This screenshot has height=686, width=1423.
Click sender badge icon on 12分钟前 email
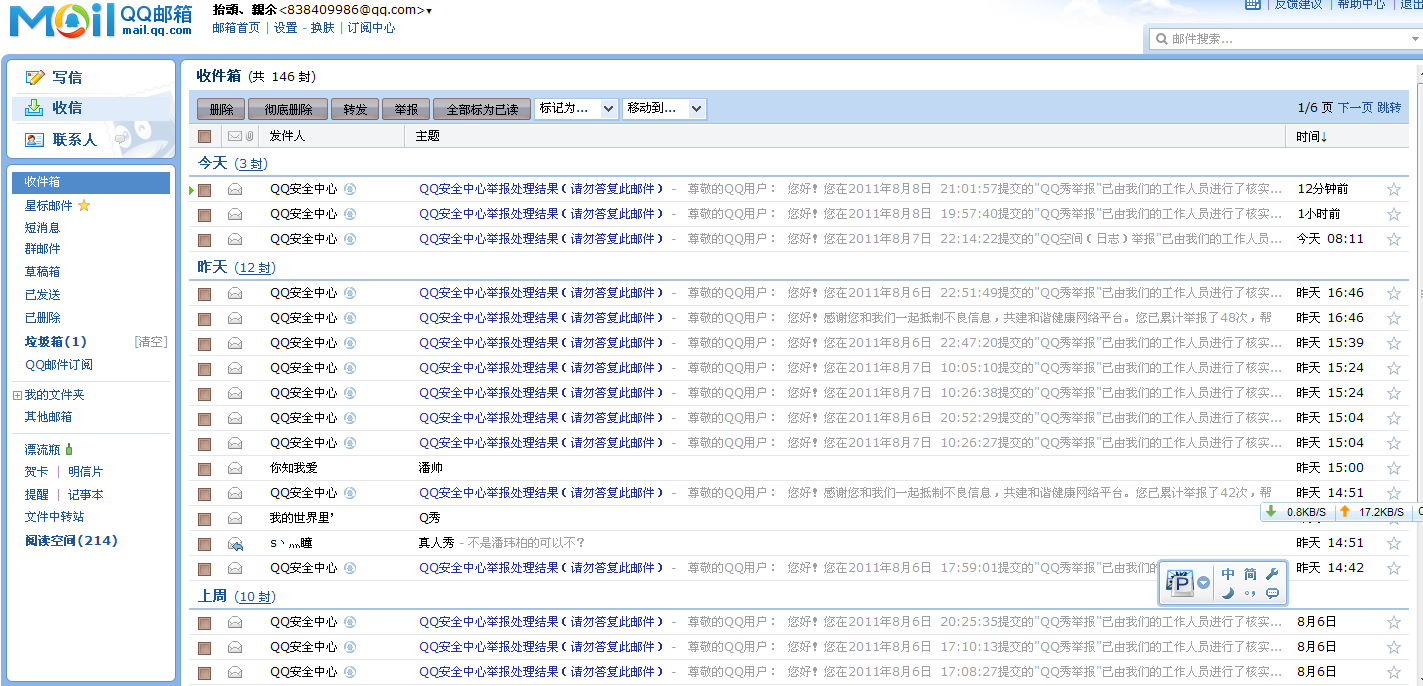click(350, 189)
